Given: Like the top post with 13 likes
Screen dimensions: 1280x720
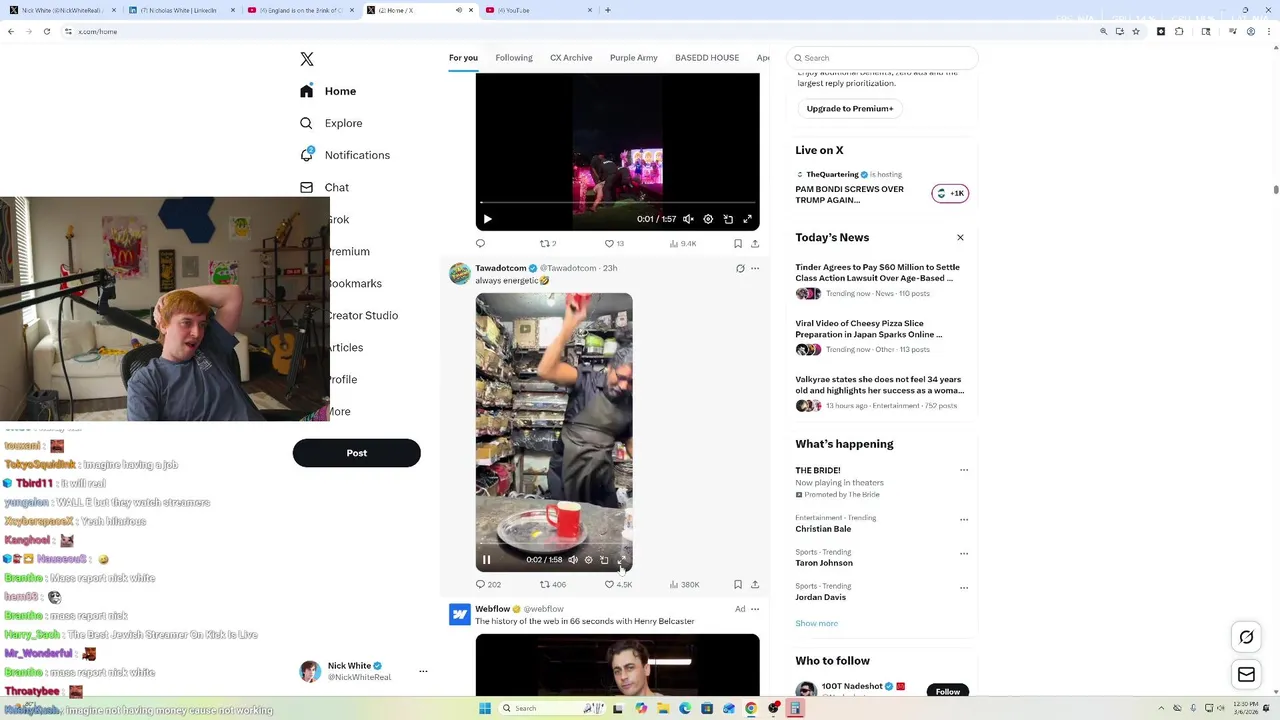Looking at the screenshot, I should point(614,243).
